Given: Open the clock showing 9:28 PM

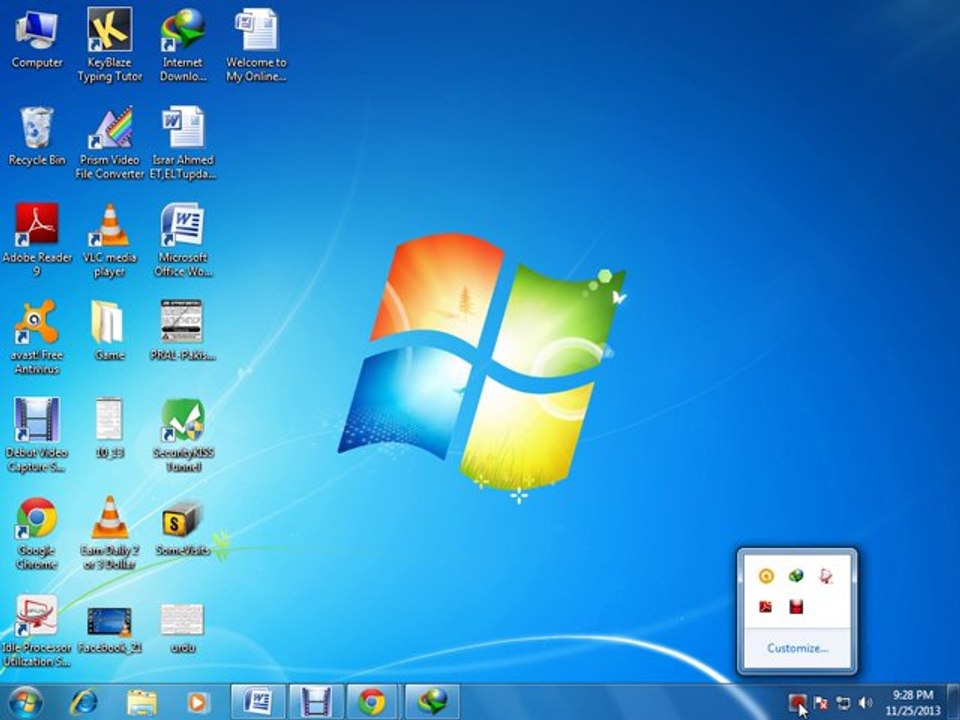Looking at the screenshot, I should 913,703.
